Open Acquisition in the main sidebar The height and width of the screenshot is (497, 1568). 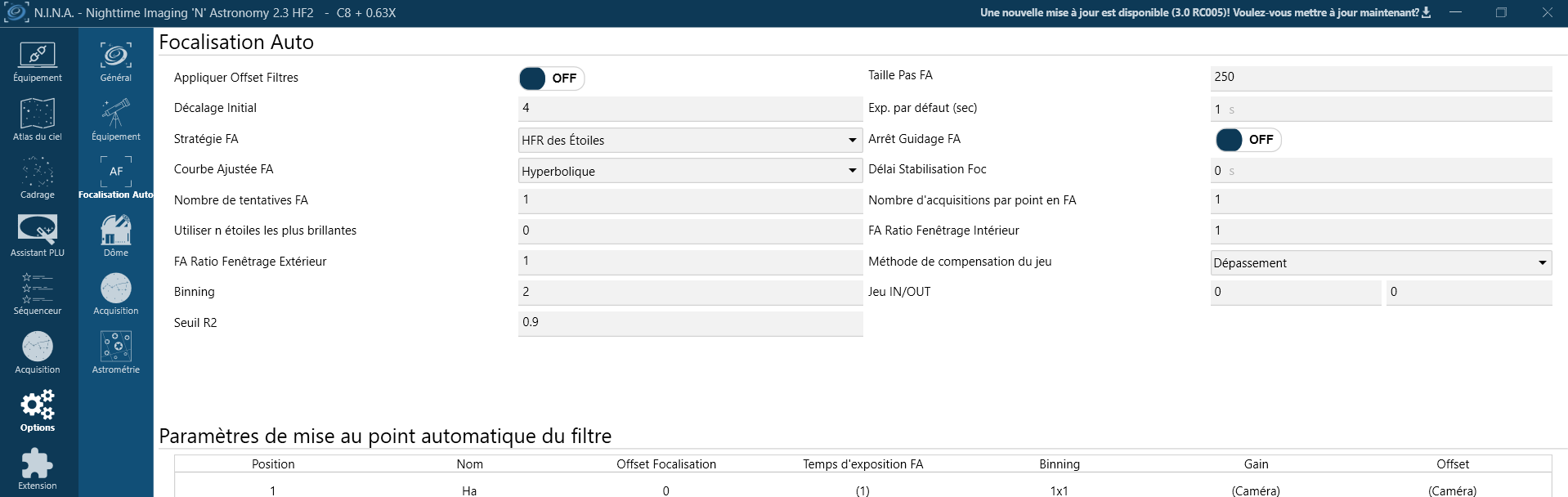coord(38,352)
